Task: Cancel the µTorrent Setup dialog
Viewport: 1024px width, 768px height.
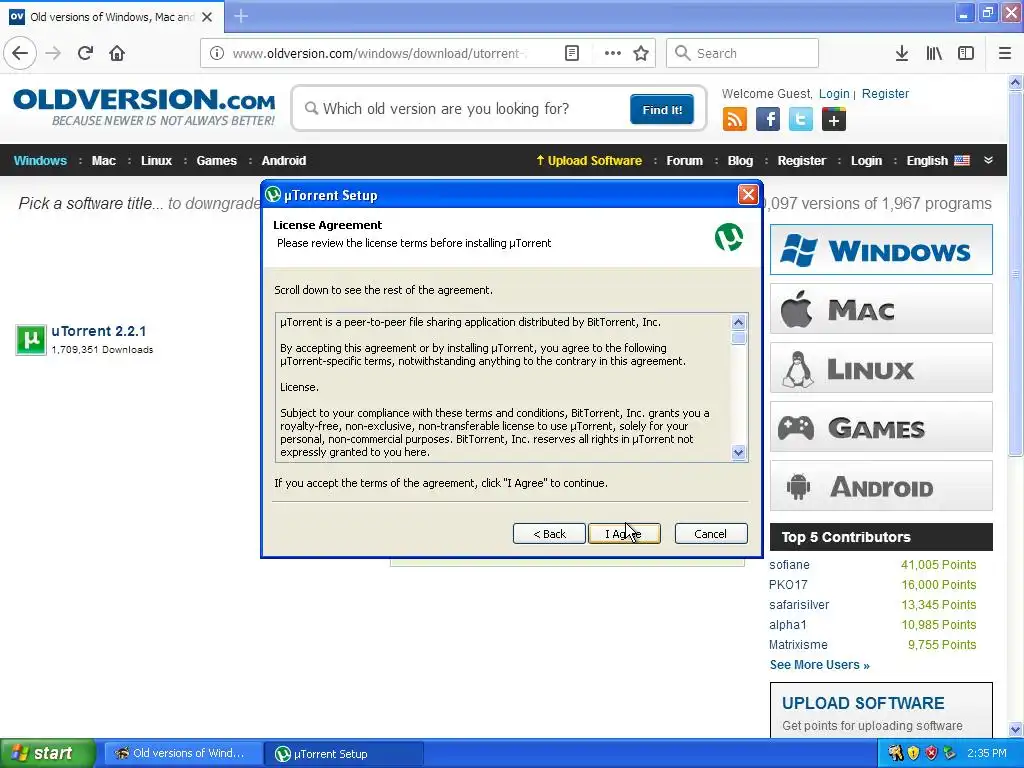Action: (711, 534)
